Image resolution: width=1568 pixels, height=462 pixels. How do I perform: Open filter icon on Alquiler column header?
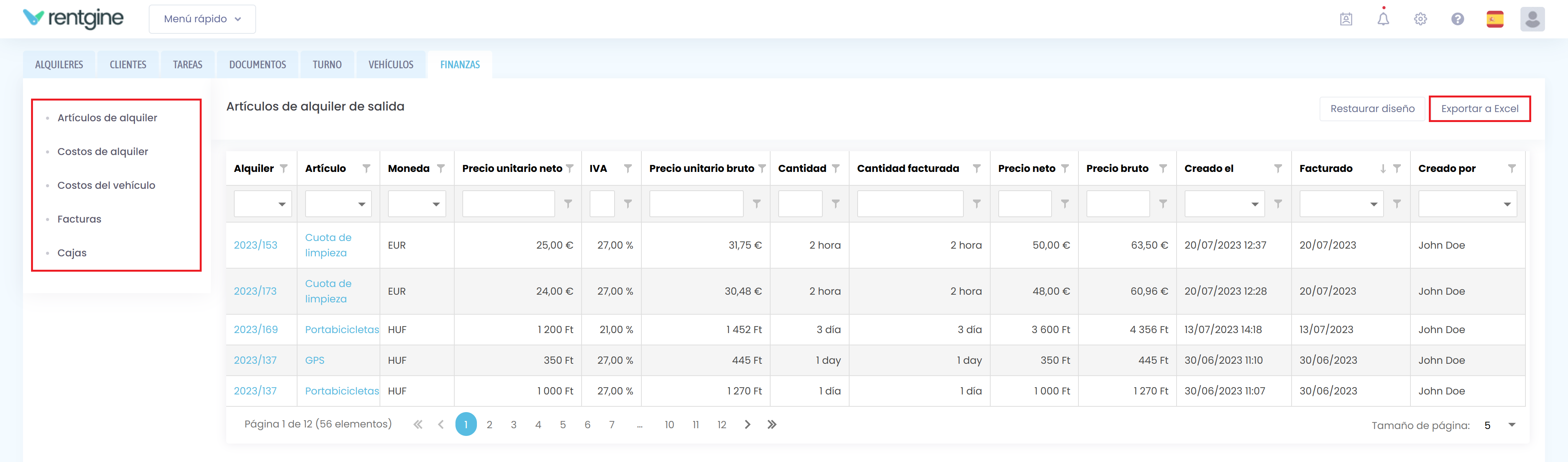pos(284,168)
